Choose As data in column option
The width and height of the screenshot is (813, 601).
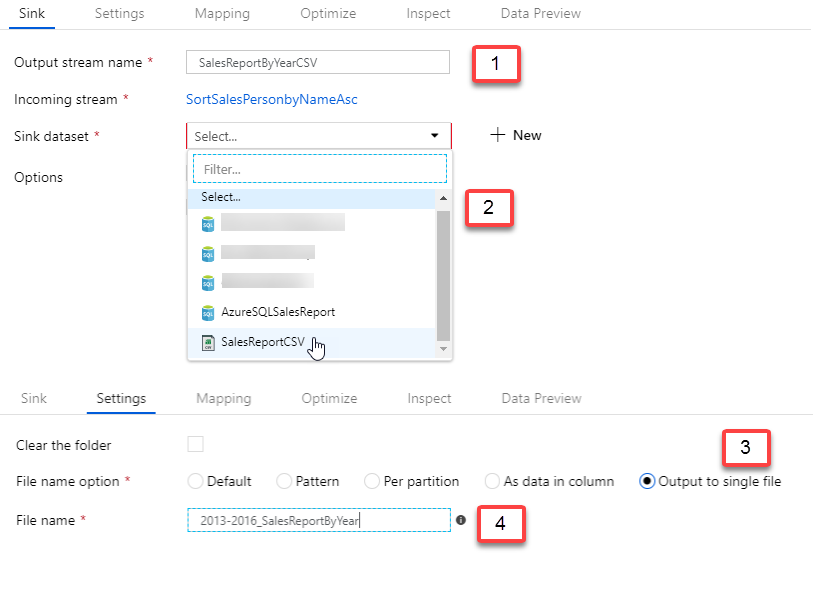click(492, 481)
